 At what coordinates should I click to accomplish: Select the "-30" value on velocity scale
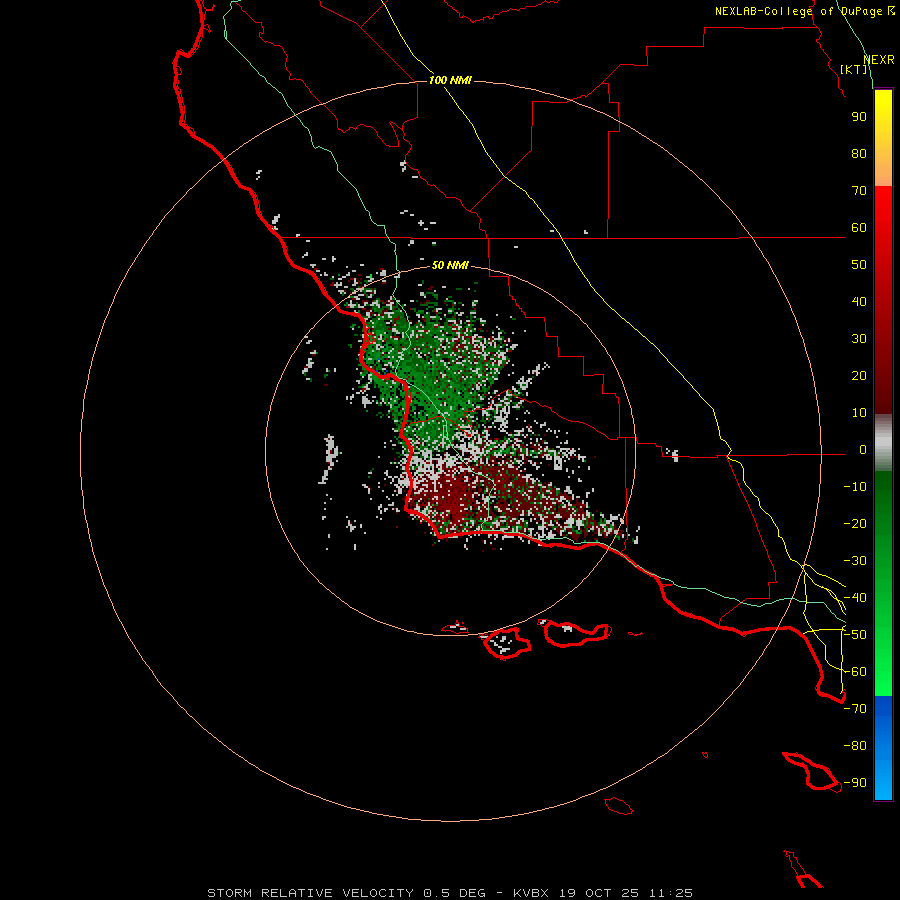(x=855, y=561)
